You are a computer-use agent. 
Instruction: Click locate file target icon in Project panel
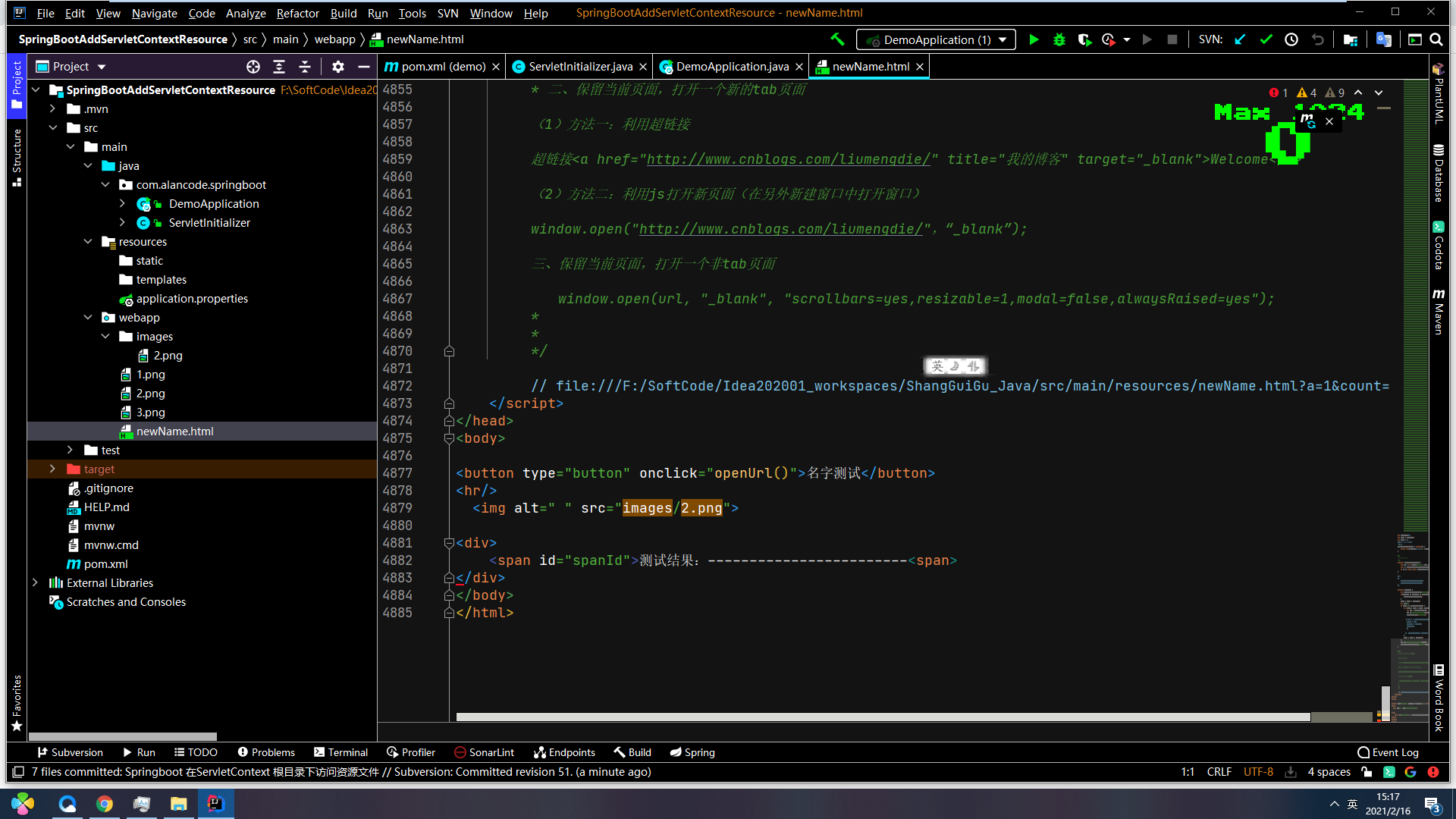253,67
